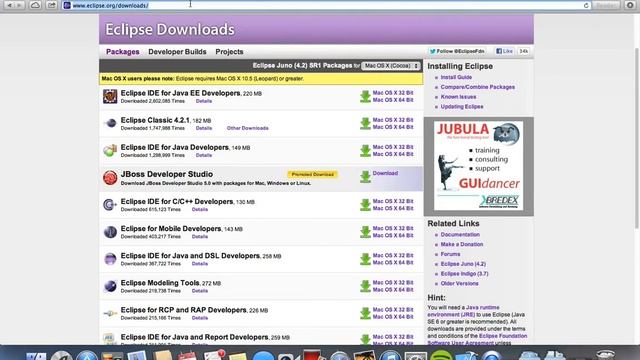Screen dimensions: 640x360
Task: Go back with Safari's back arrow
Action: click(x=9, y=5)
